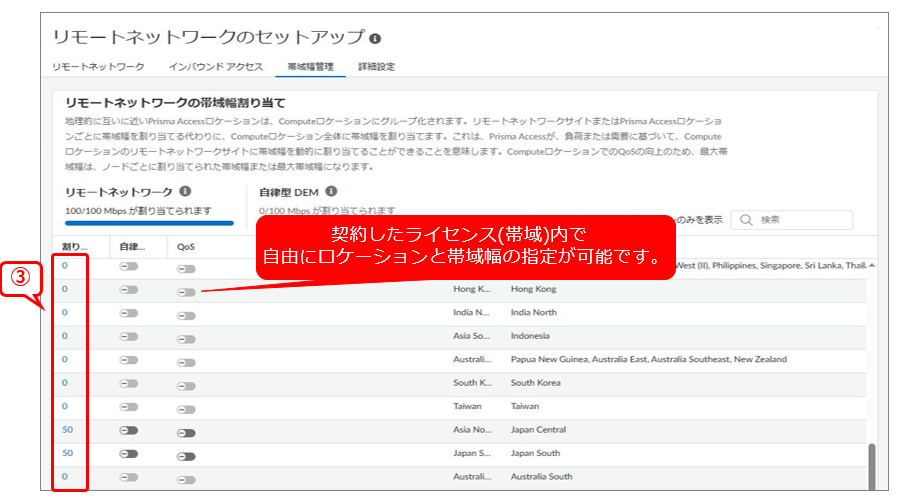Viewport: 898px width, 498px height.
Task: Open the 詳細設定 tab
Action: point(376,67)
